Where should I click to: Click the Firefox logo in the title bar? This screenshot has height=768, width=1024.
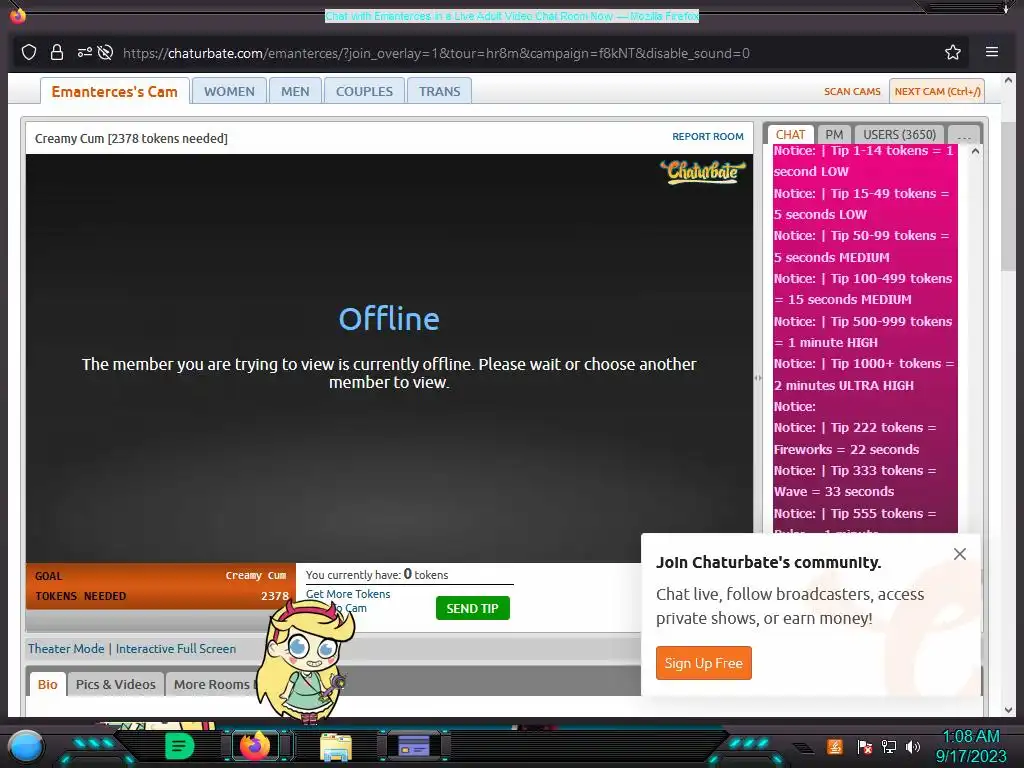tap(18, 14)
